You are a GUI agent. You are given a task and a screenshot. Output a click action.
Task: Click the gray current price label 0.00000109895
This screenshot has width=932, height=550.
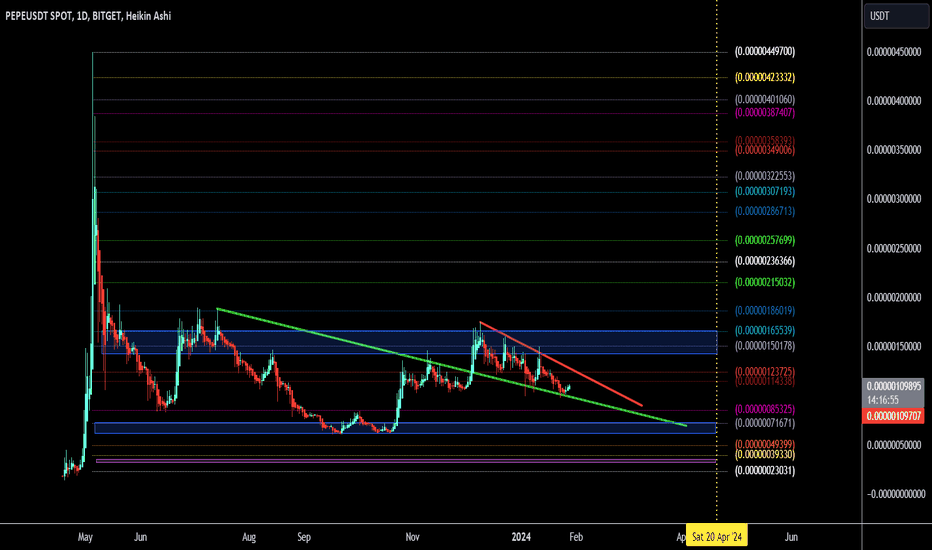(893, 386)
